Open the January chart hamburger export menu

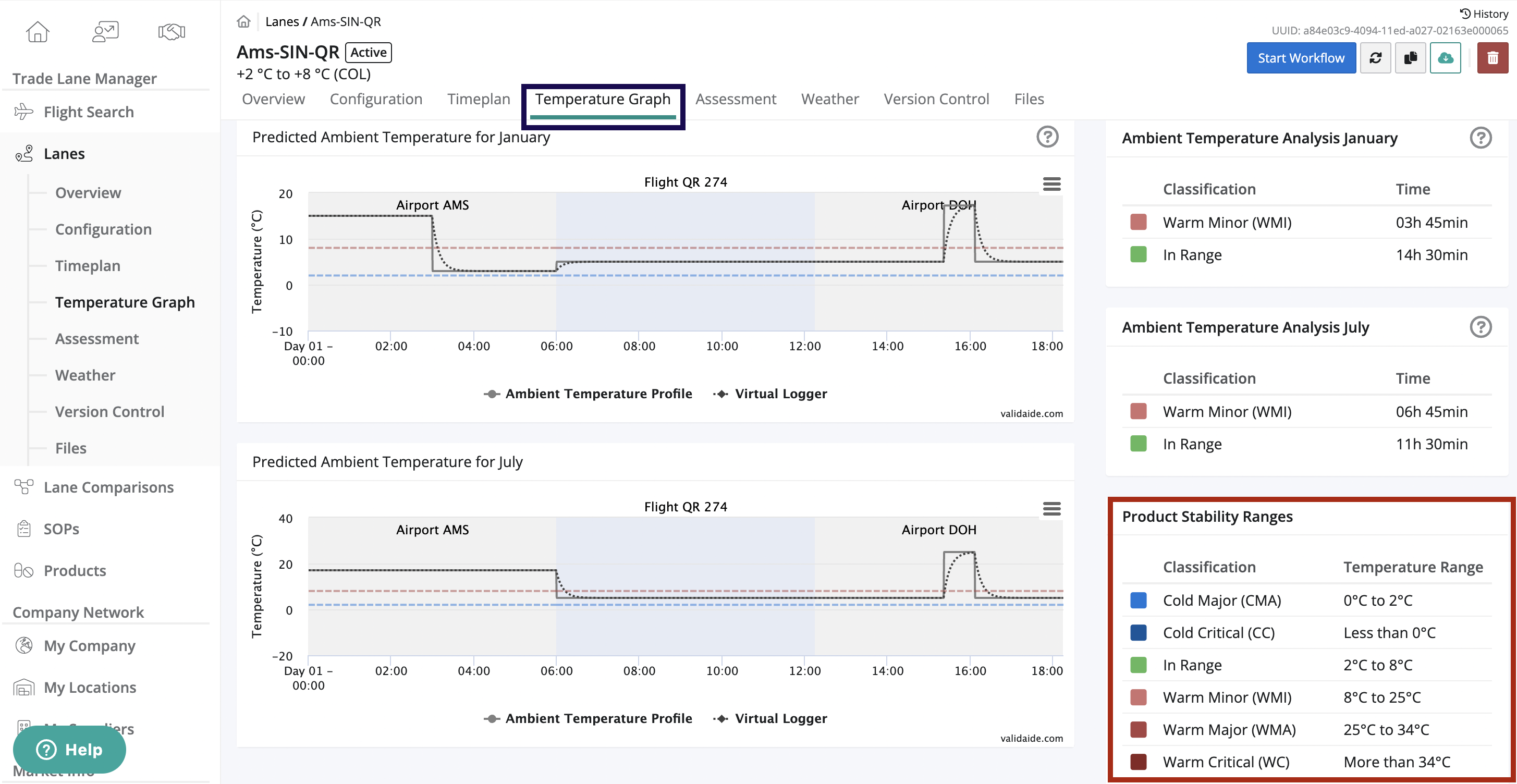click(x=1052, y=185)
